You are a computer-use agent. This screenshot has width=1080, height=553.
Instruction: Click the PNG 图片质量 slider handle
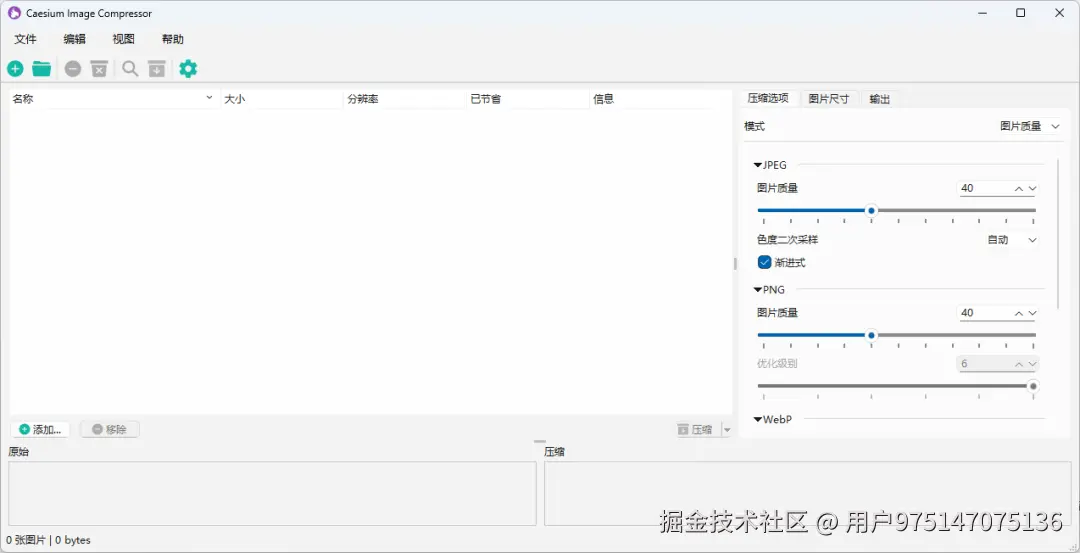pyautogui.click(x=871, y=335)
